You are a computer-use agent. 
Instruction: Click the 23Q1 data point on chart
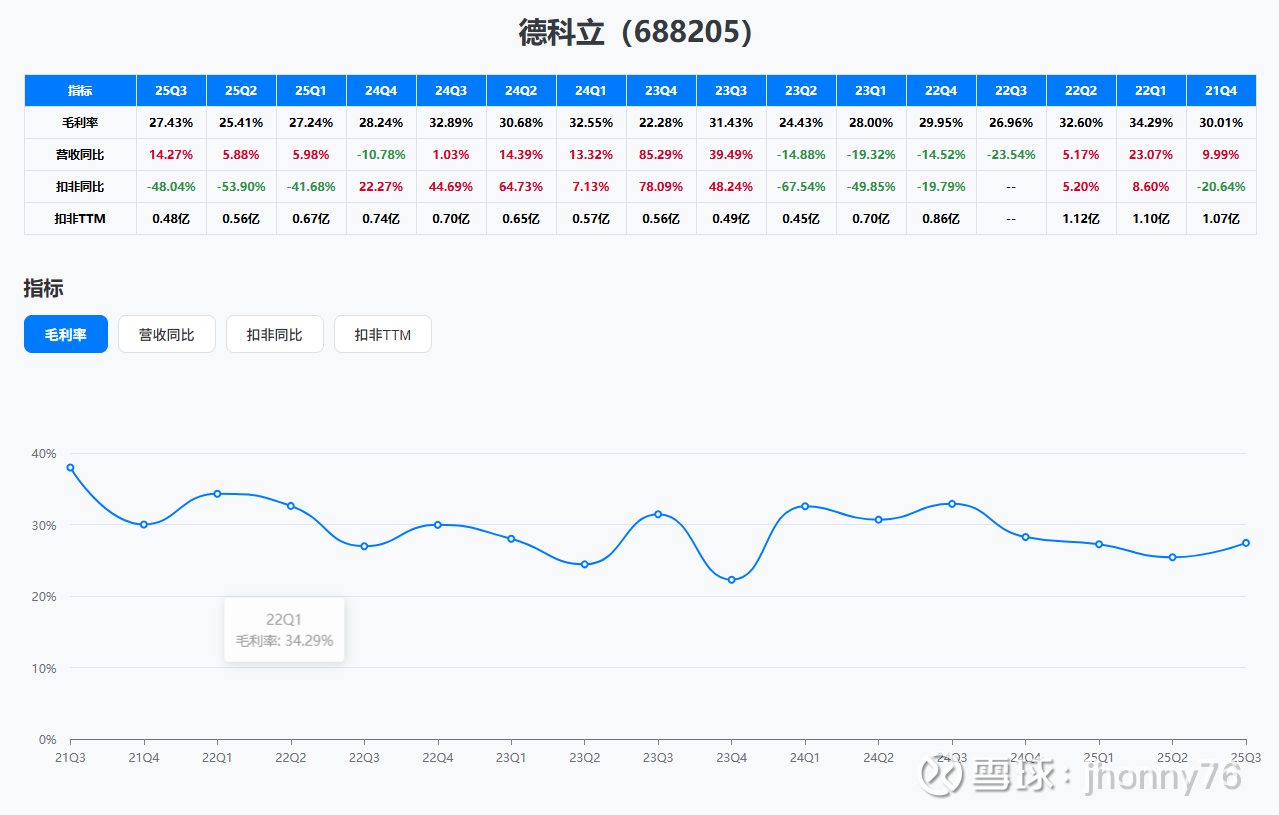511,539
